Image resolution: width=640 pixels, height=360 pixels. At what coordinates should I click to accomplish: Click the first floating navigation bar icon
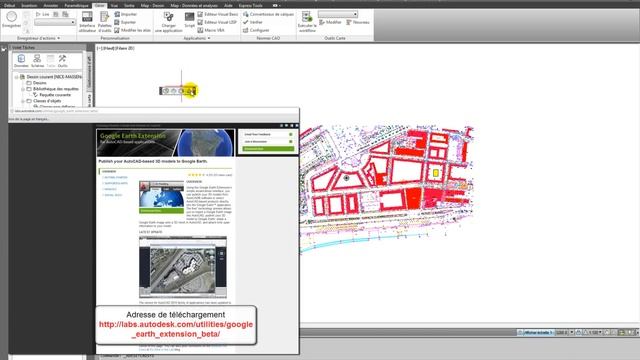[166, 91]
